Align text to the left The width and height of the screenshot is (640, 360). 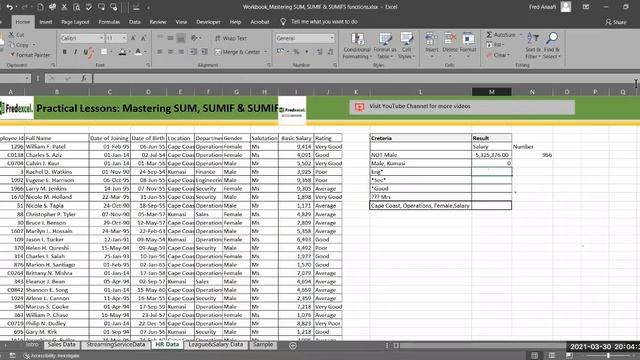click(x=160, y=52)
